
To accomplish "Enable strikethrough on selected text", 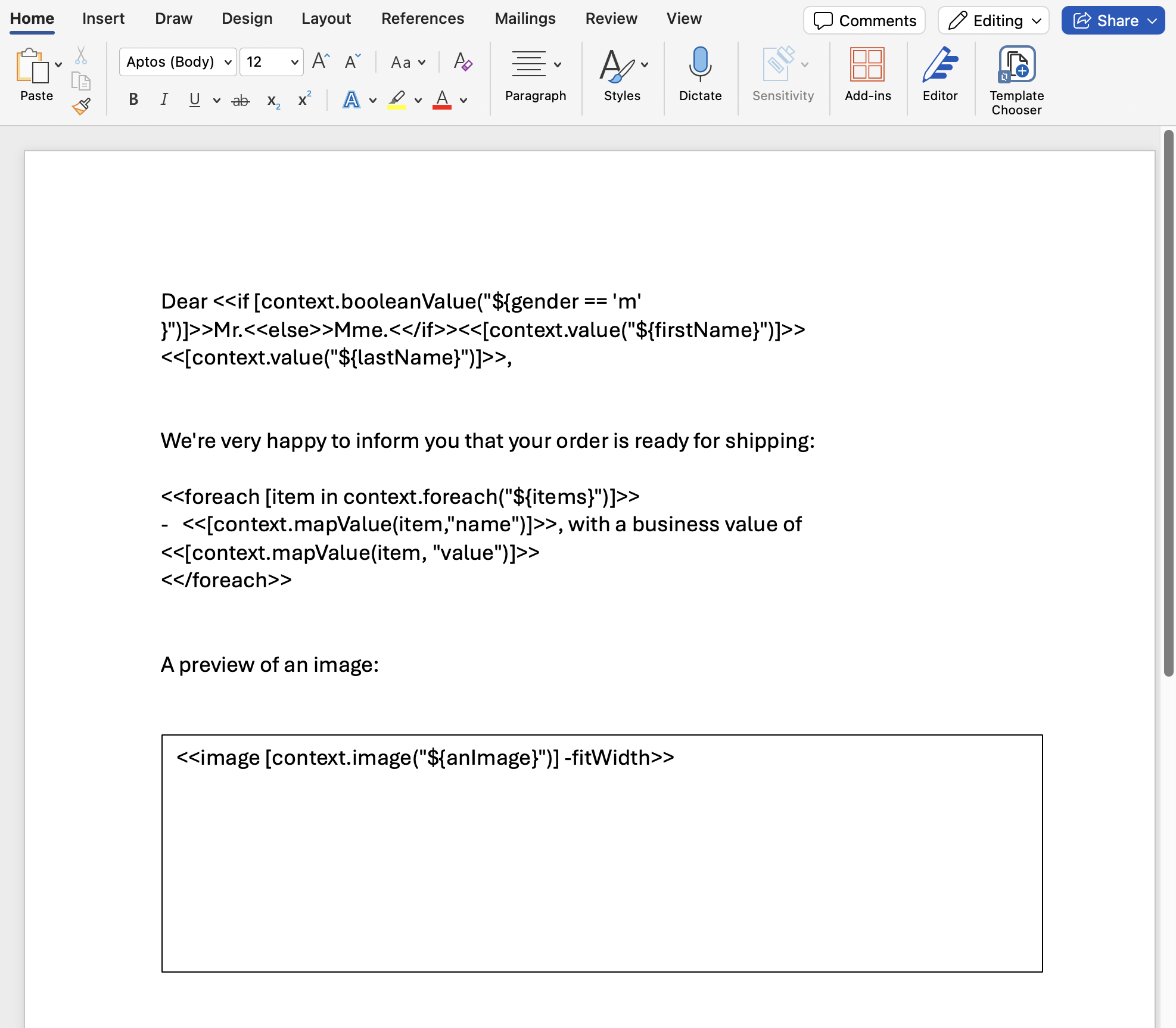I will point(240,99).
